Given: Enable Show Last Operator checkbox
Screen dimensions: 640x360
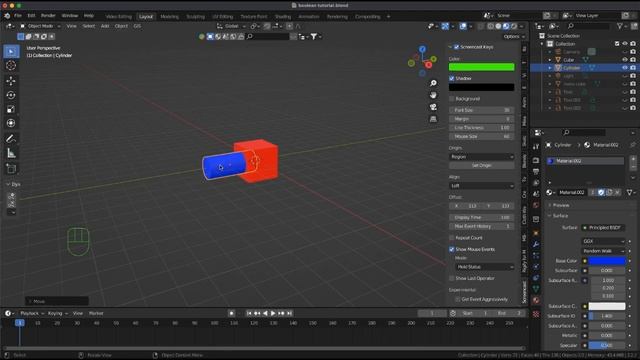Looking at the screenshot, I should click(452, 278).
